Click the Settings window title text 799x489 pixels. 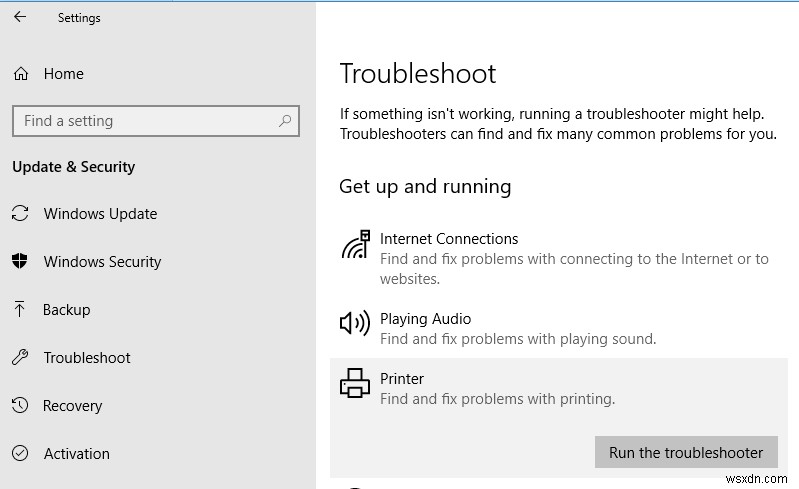pyautogui.click(x=79, y=18)
